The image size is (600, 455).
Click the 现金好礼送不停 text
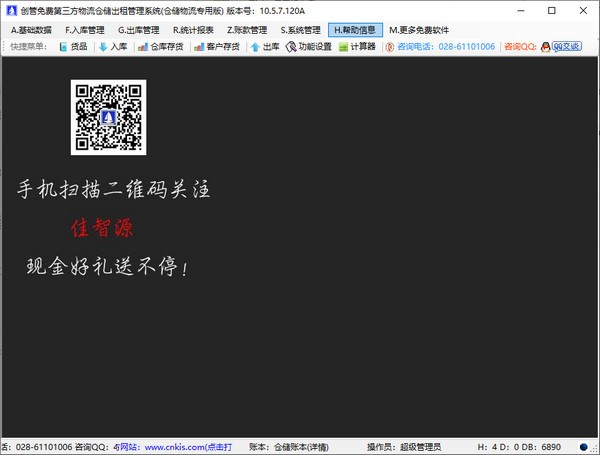tap(107, 266)
